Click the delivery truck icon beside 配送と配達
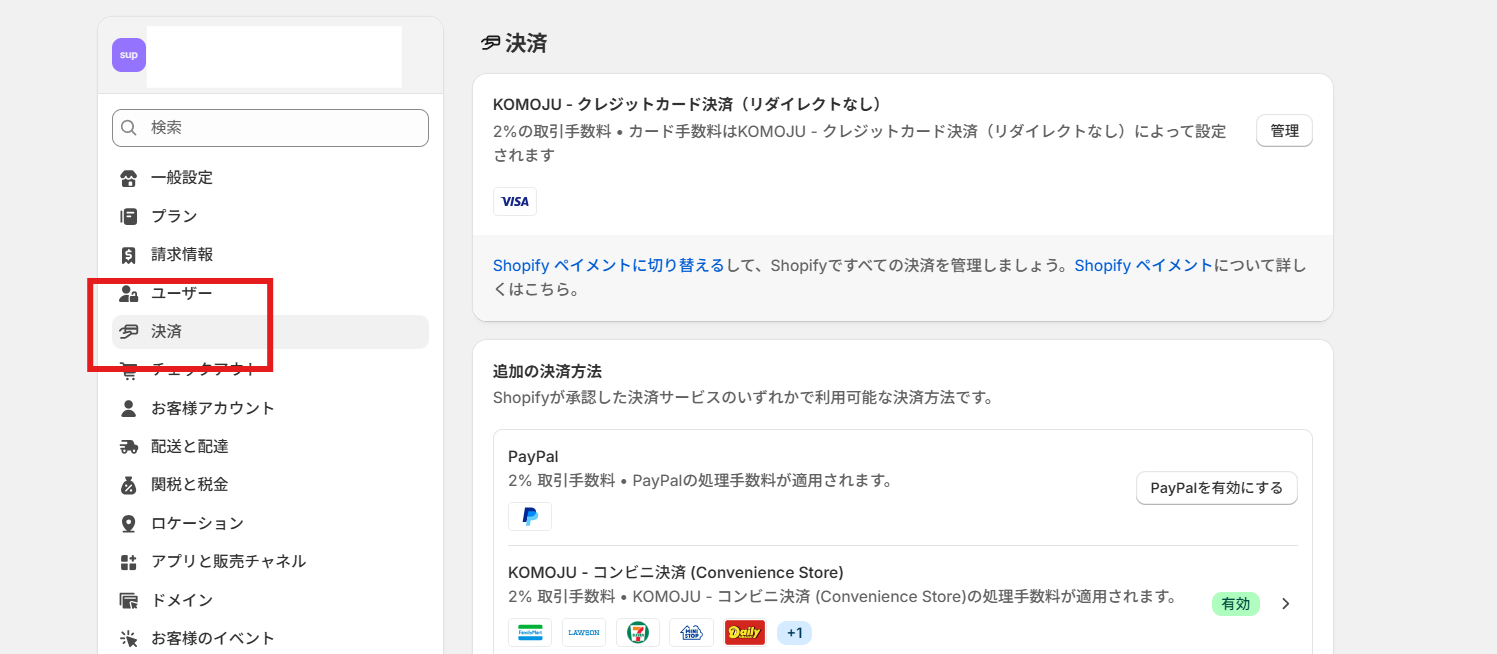The width and height of the screenshot is (1497, 654). [128, 447]
